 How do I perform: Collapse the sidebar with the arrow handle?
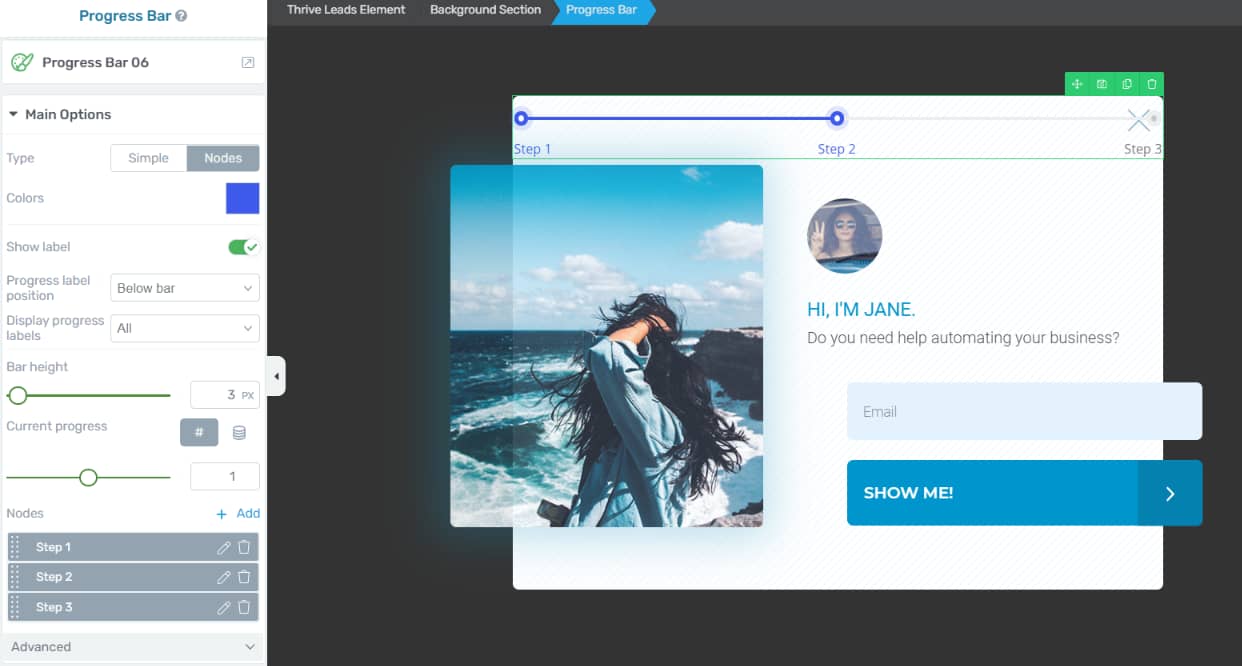[277, 376]
